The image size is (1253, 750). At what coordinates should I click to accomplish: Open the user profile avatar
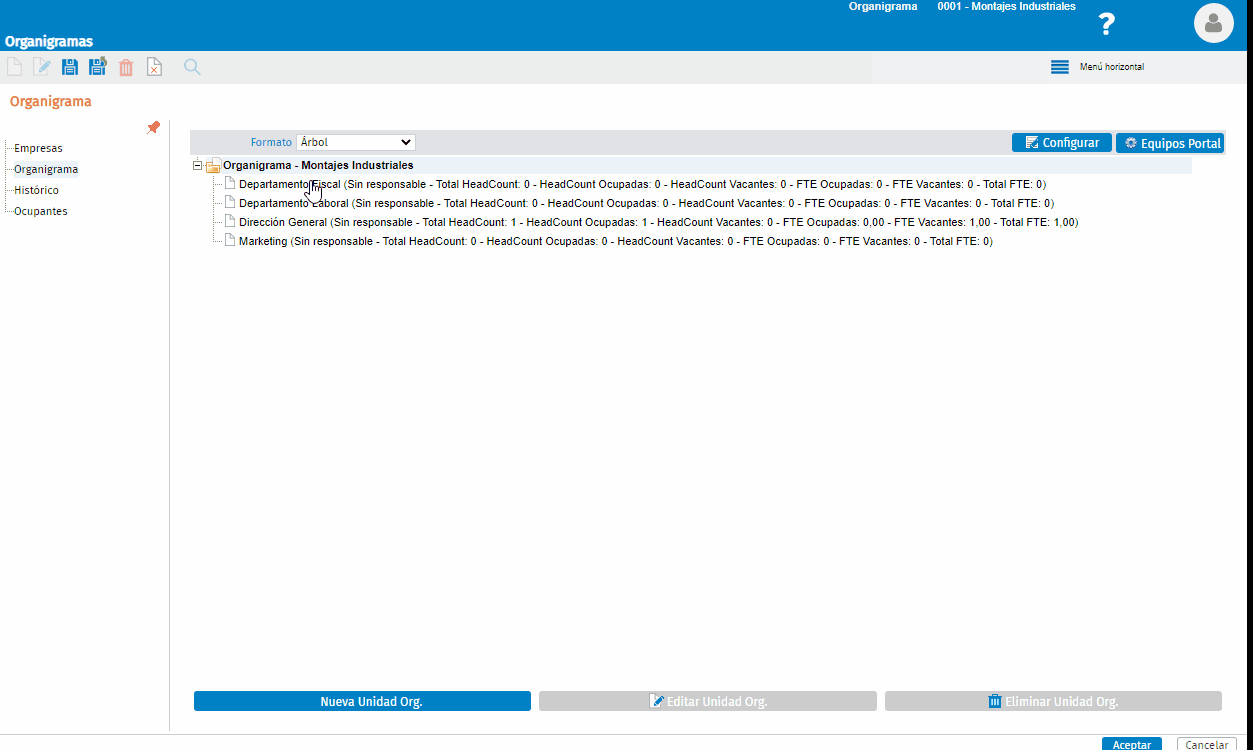click(x=1214, y=23)
